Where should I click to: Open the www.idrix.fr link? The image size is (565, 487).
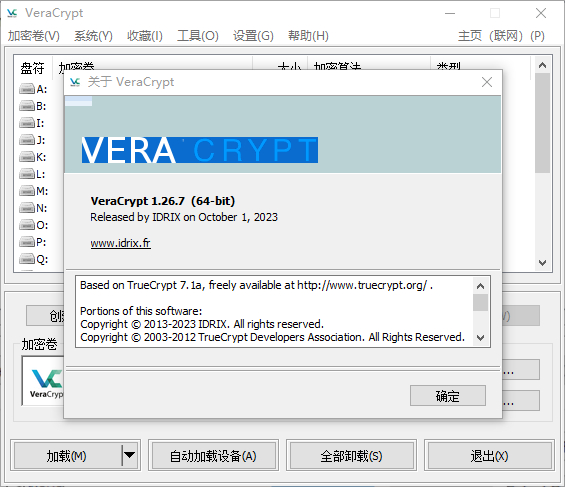[x=120, y=243]
